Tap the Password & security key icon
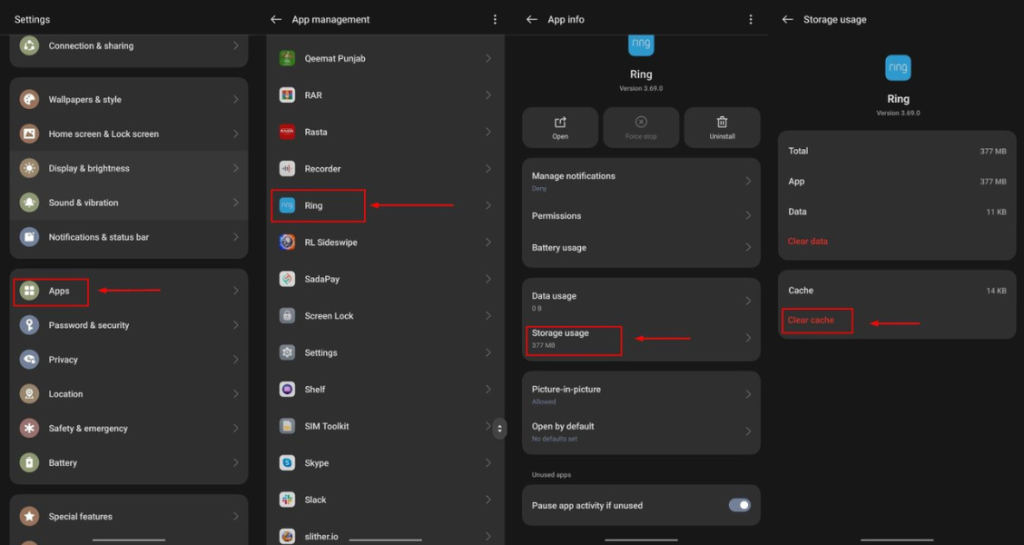 (x=29, y=325)
